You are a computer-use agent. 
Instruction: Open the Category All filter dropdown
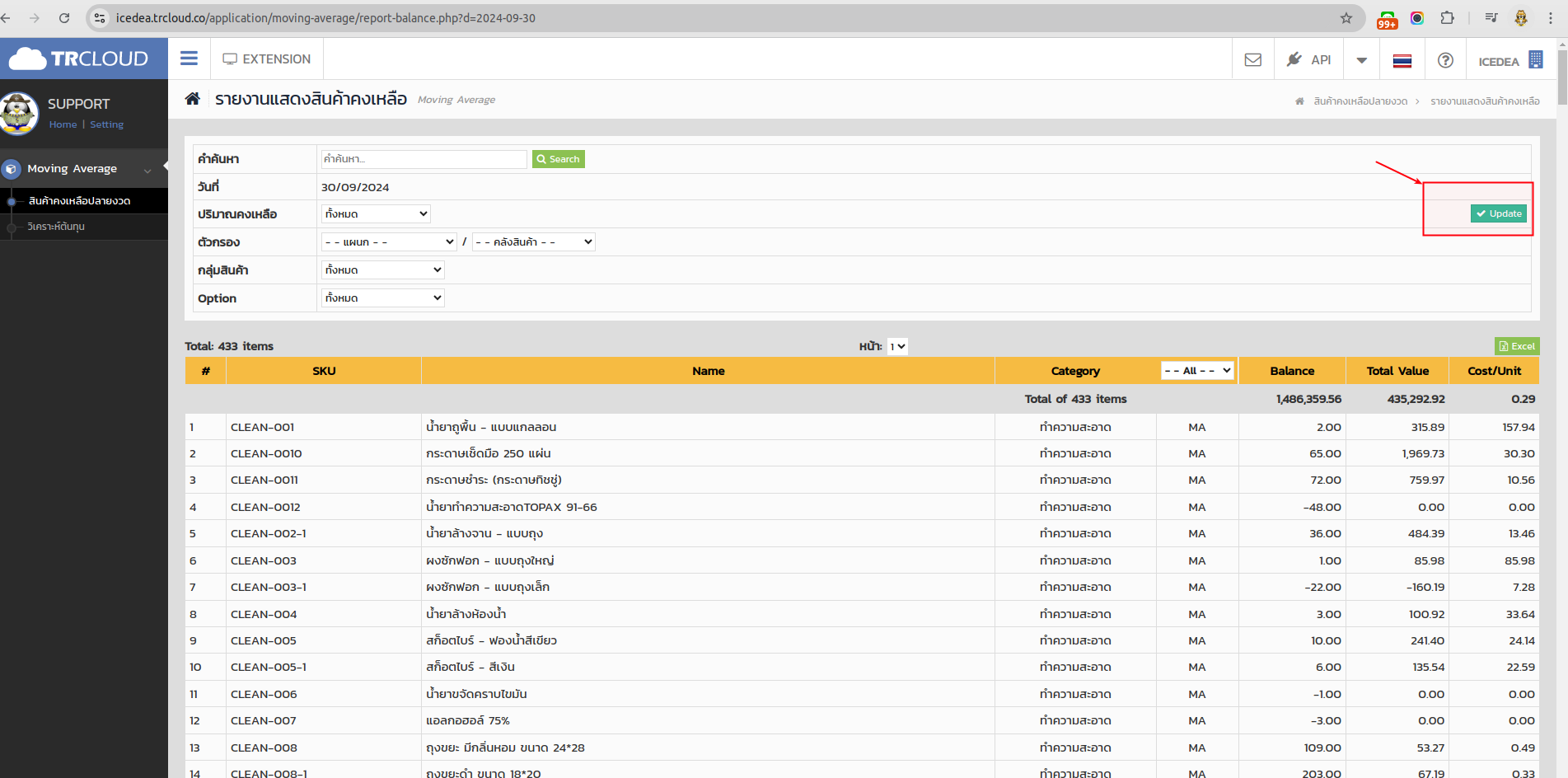click(x=1197, y=371)
